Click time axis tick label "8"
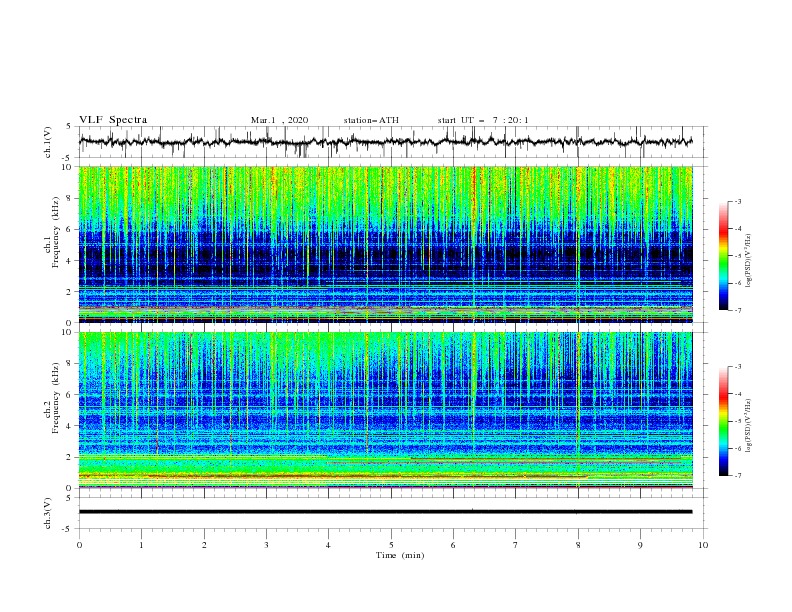Screen dimensions: 792x612 tap(578, 545)
